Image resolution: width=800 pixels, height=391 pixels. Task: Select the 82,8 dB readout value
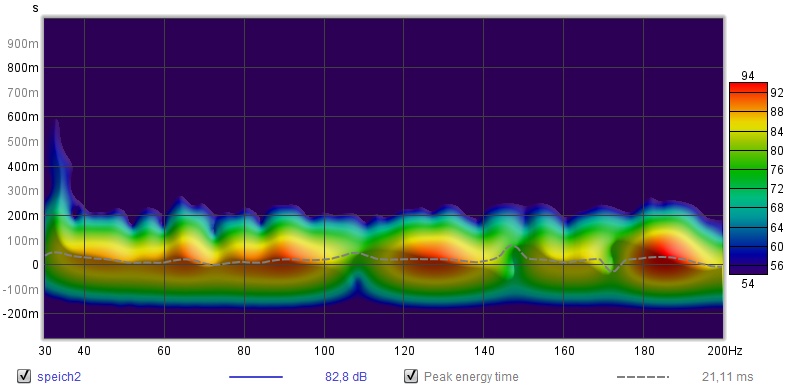pyautogui.click(x=346, y=377)
